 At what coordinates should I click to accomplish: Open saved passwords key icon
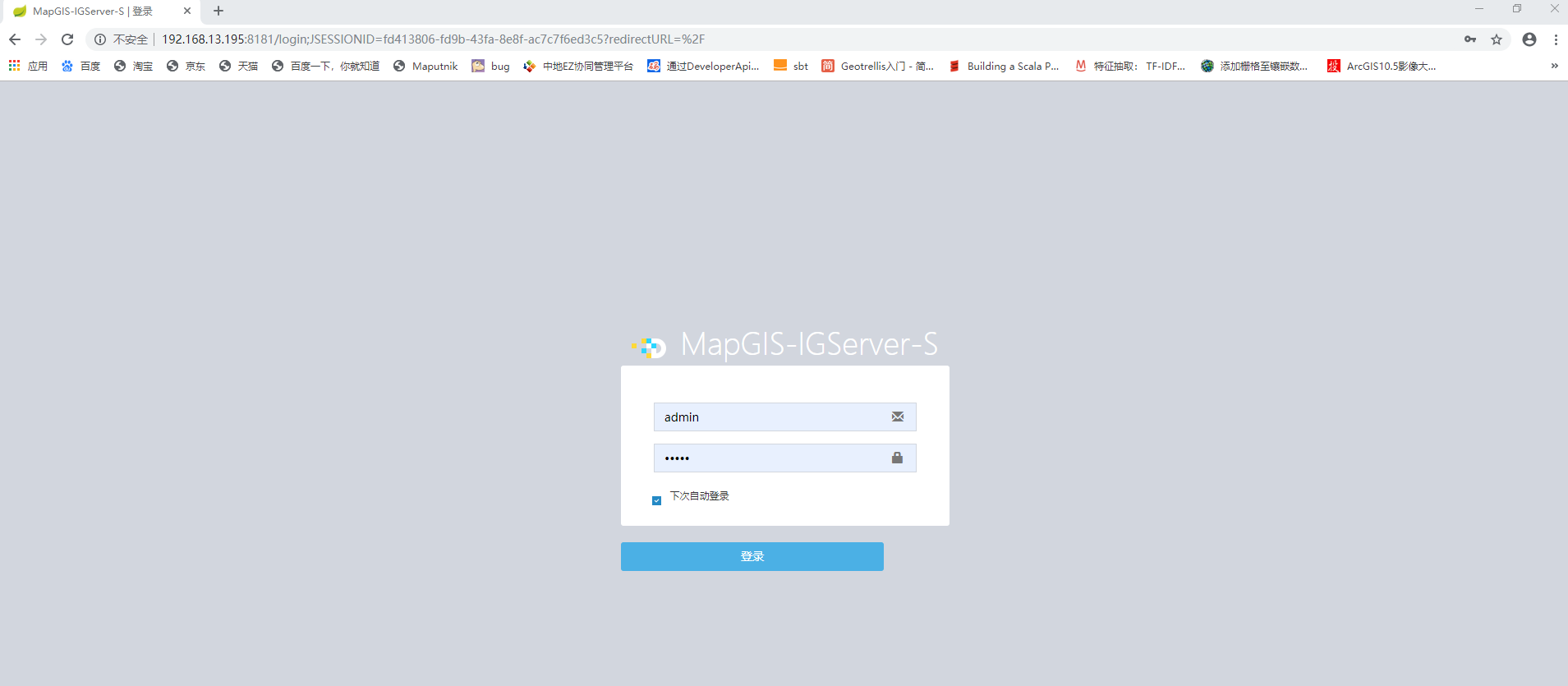click(1470, 39)
